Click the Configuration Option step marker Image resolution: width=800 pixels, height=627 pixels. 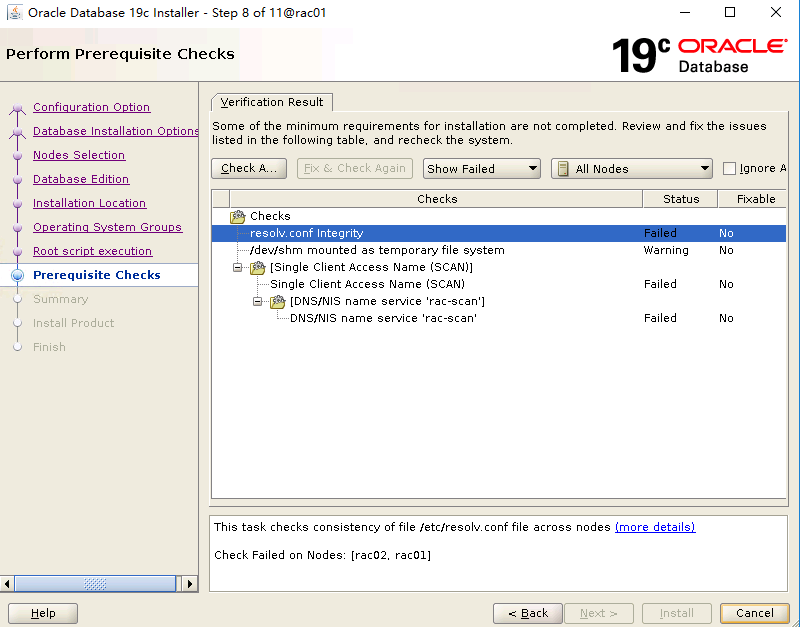[17, 108]
